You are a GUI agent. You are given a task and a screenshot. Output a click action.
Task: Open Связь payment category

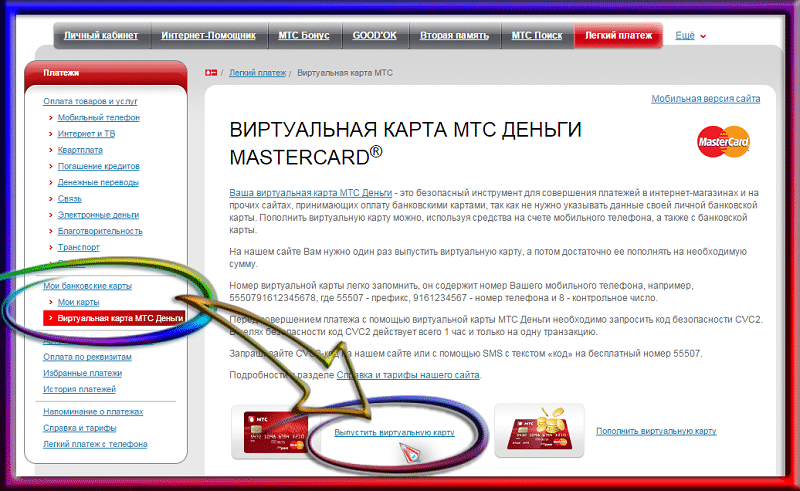click(69, 199)
